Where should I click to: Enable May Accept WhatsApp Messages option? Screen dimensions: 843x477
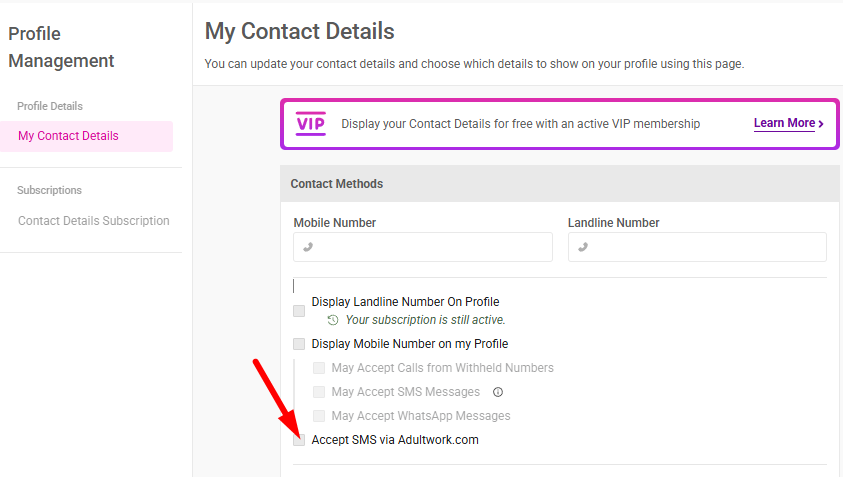coord(319,416)
